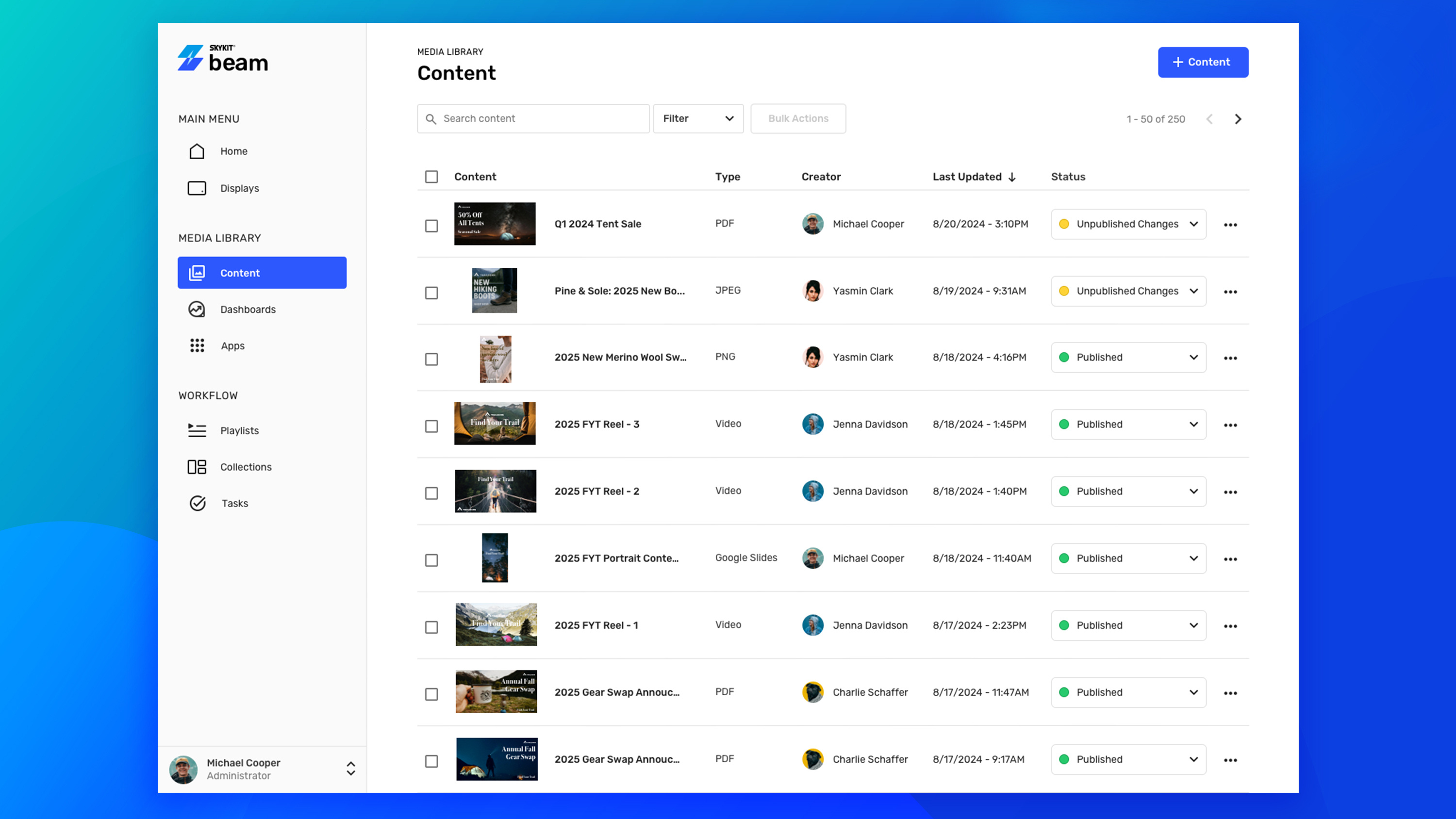Click the Collections layout icon
The height and width of the screenshot is (819, 1456).
click(197, 467)
